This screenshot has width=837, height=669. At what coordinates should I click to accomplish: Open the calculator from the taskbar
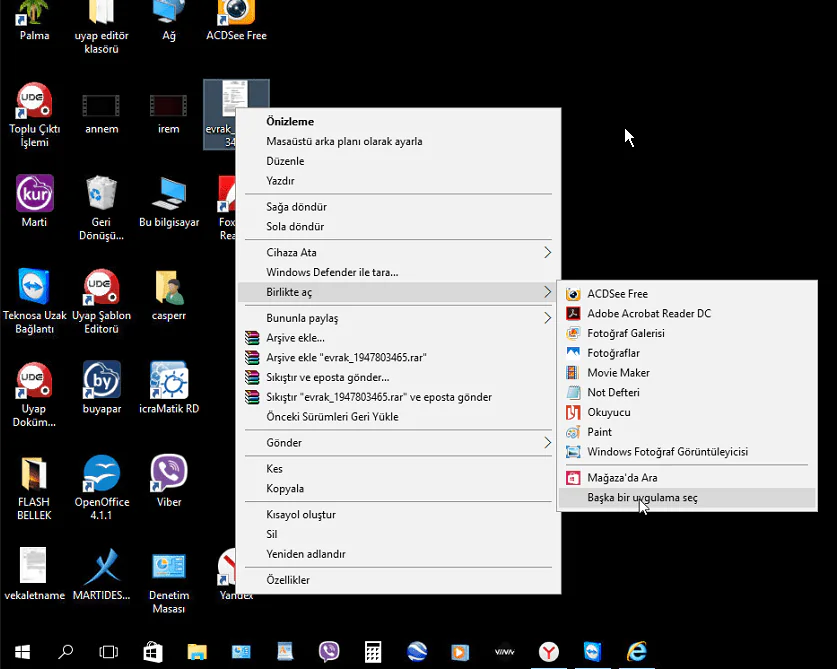373,652
